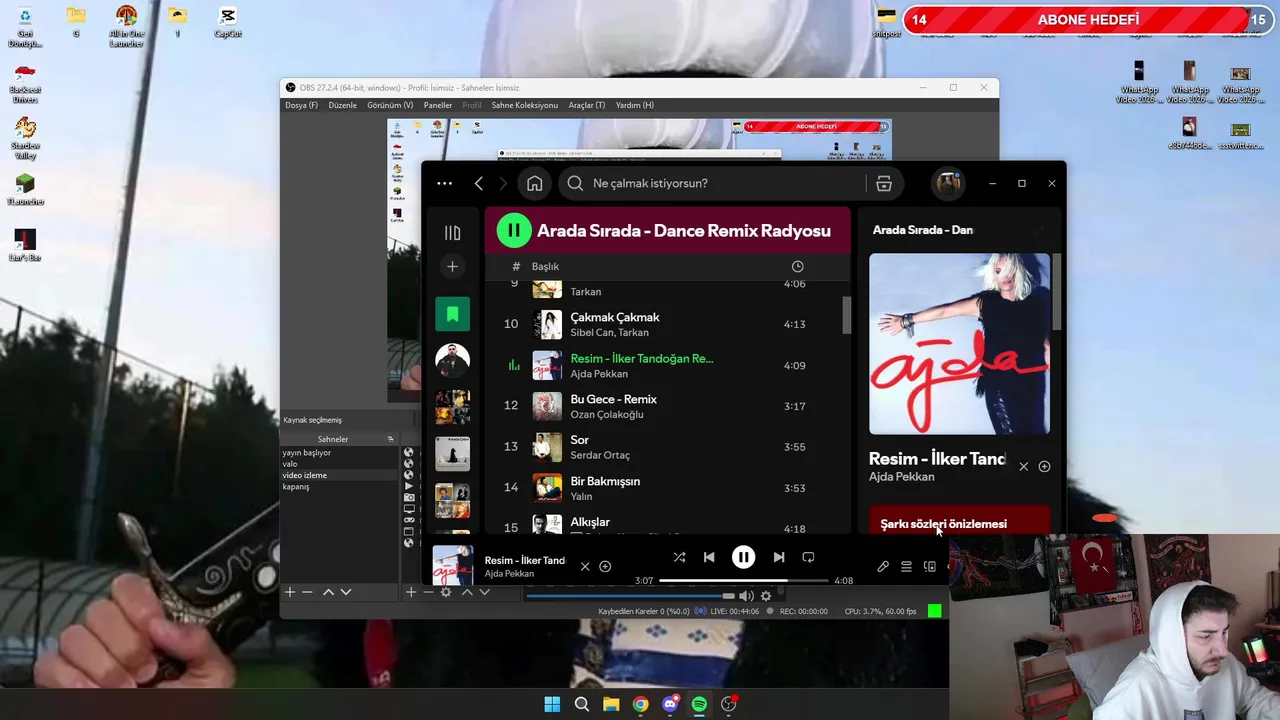This screenshot has width=1280, height=720.
Task: Switch to Spotify from the taskbar
Action: (x=699, y=704)
